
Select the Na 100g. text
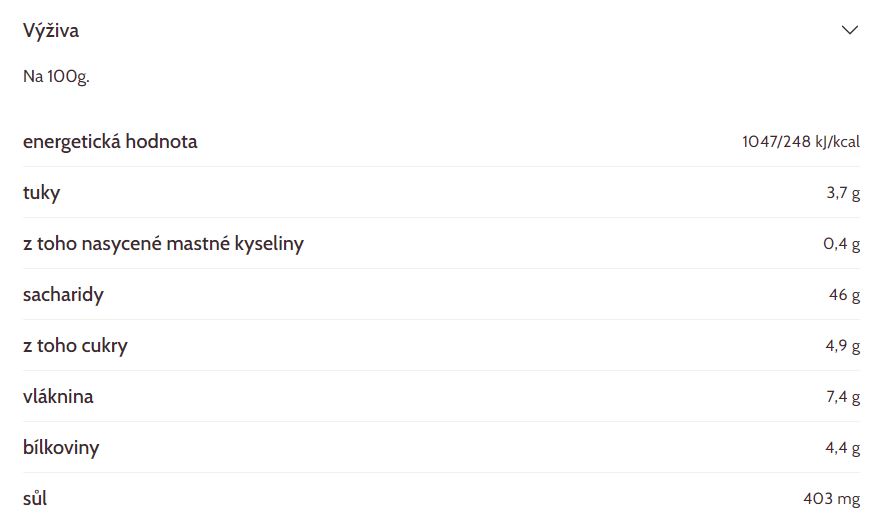click(56, 76)
